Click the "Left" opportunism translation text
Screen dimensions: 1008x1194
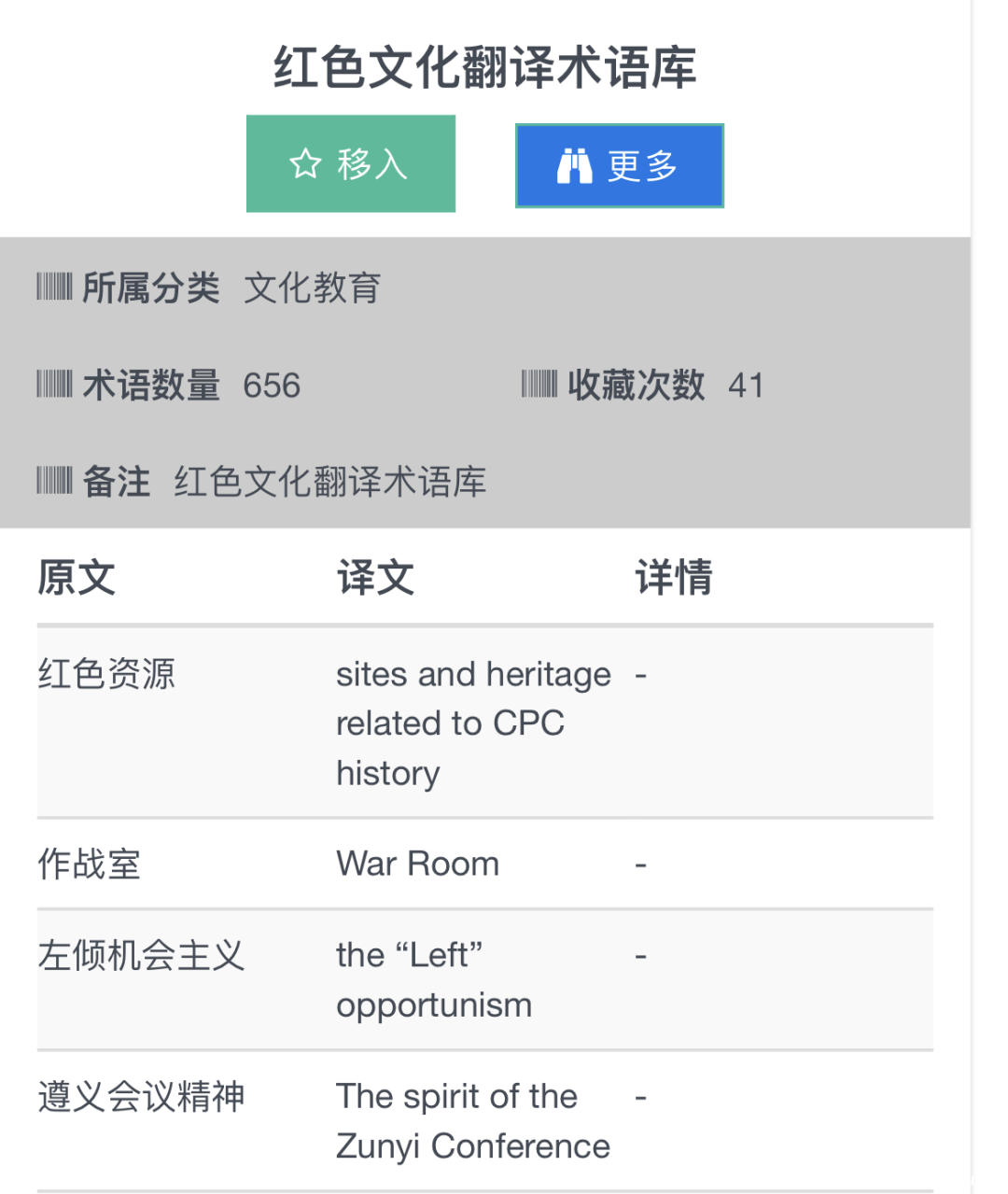(x=434, y=980)
